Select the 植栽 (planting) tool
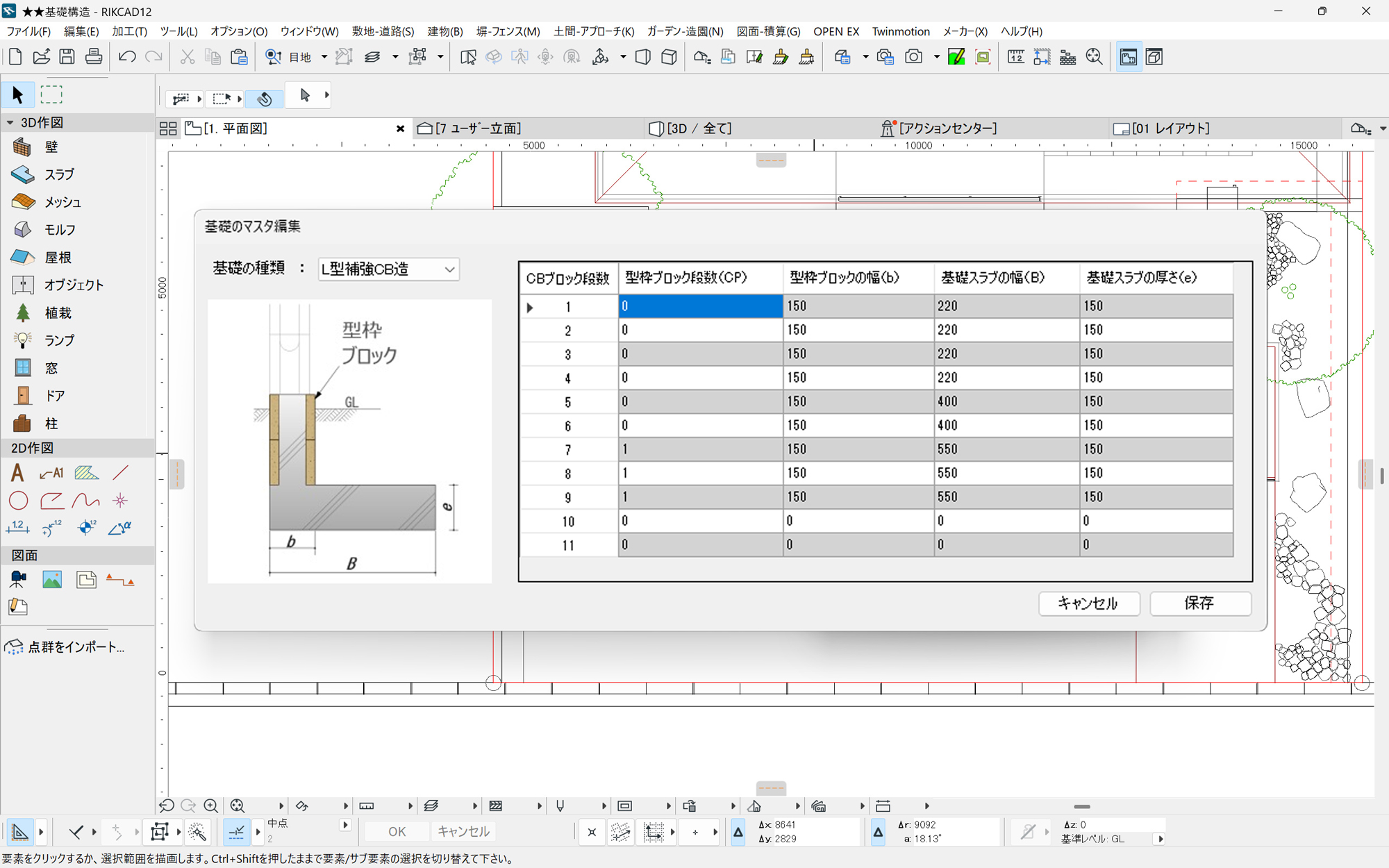Image resolution: width=1389 pixels, height=868 pixels. tap(42, 313)
